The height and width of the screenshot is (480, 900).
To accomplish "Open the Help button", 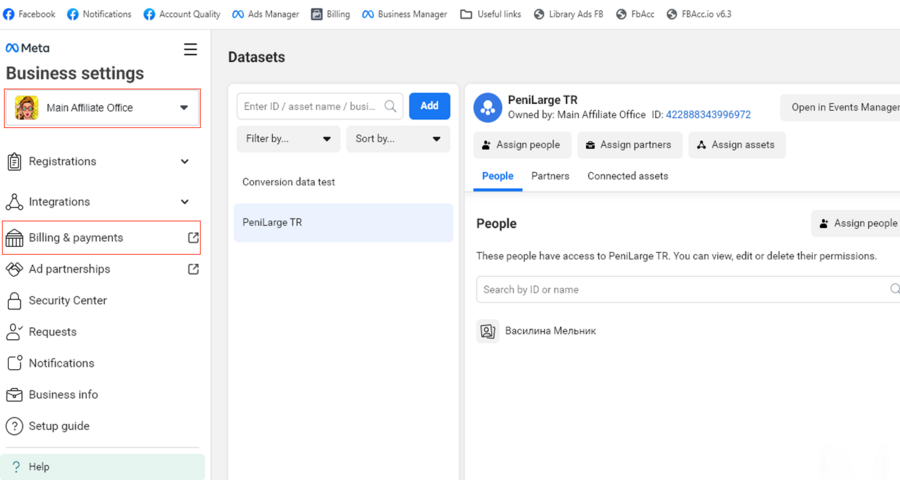I will tap(102, 467).
